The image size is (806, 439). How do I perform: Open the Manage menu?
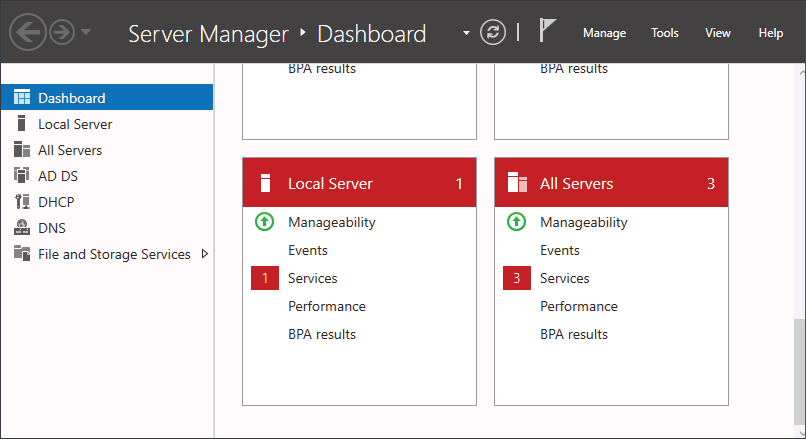604,33
